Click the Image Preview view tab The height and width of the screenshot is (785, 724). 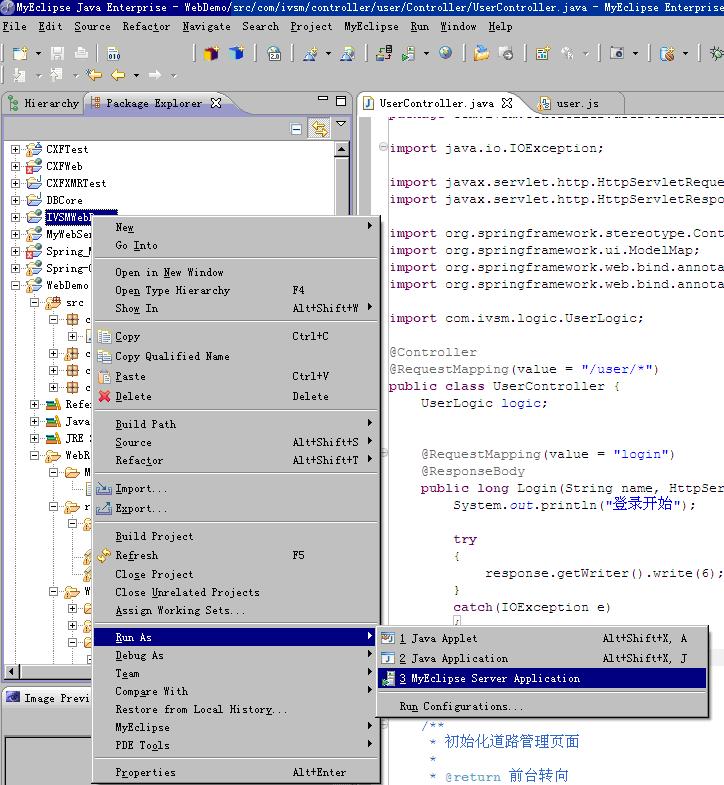pos(48,698)
